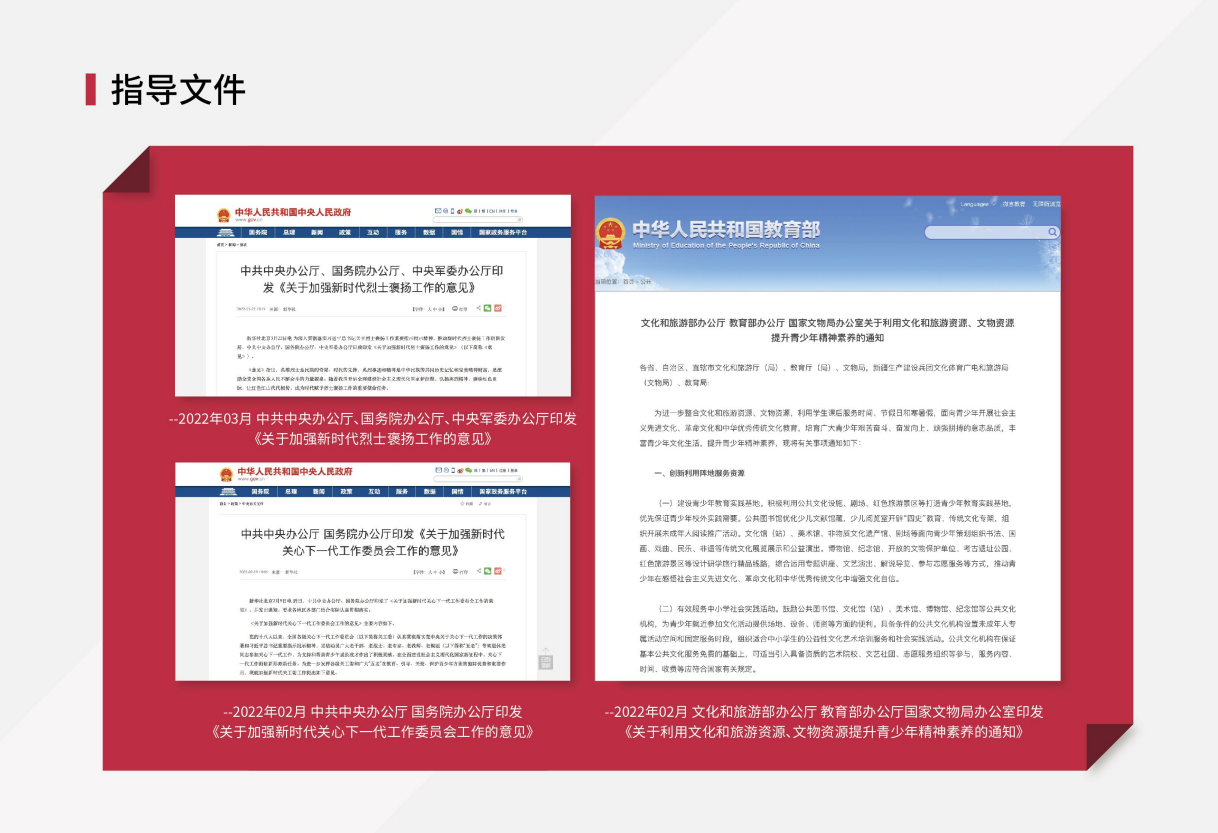Click header WeChat icon in 烈士褒扬 screenshot

click(468, 211)
